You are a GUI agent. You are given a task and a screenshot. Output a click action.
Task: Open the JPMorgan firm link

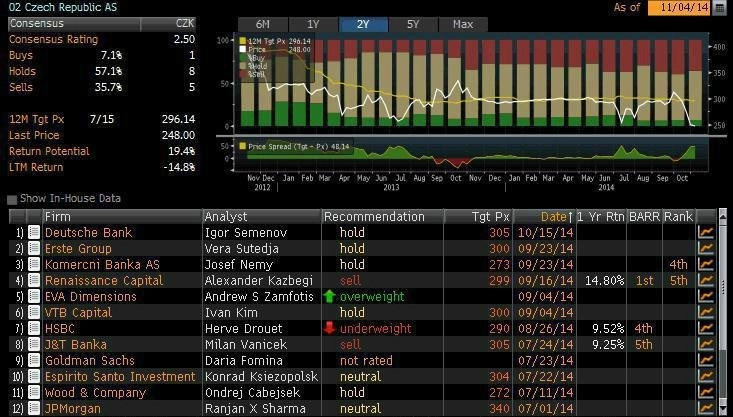pos(72,409)
